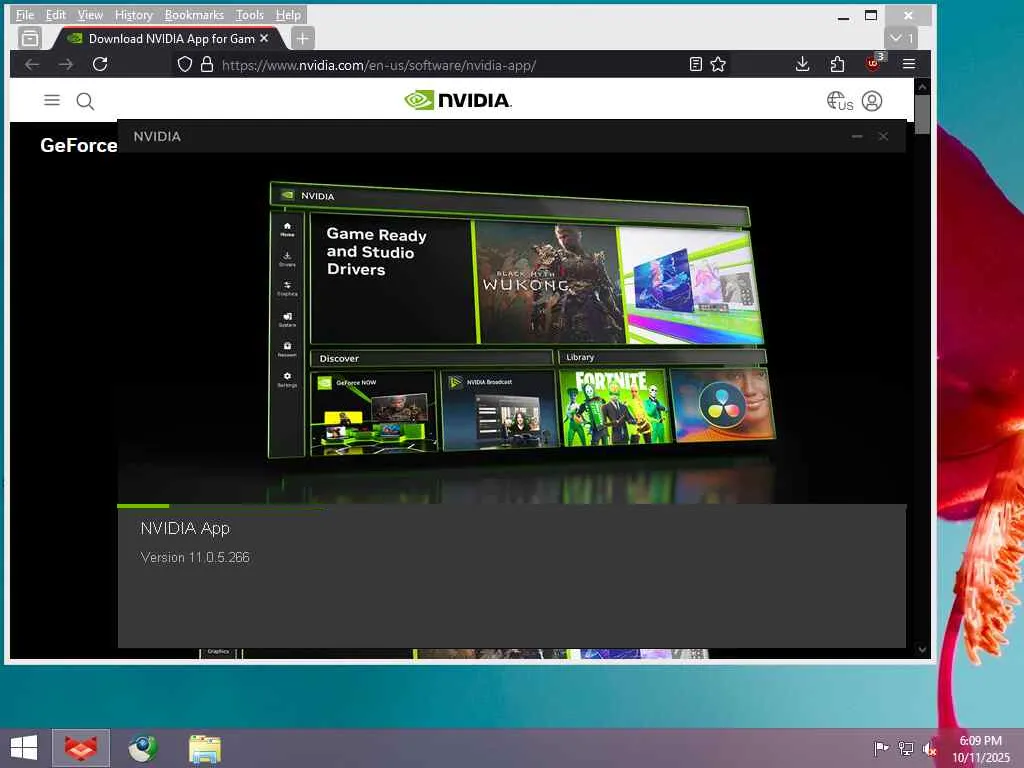1024x768 pixels.
Task: Click the nvidia.com URL address field
Action: pos(378,65)
